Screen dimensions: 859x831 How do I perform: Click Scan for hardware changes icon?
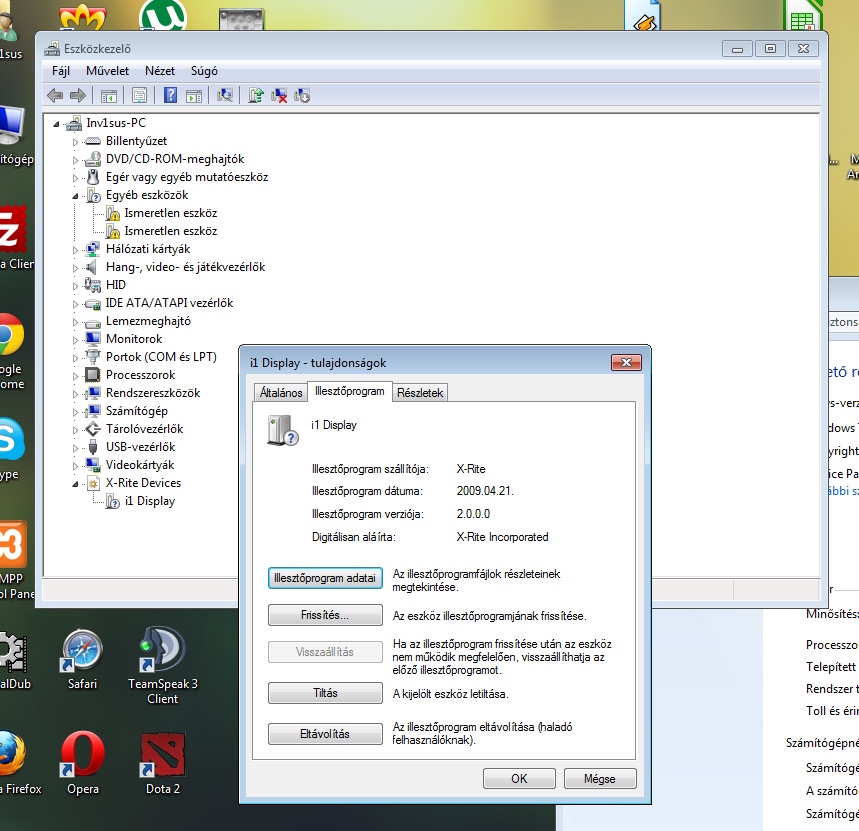[x=225, y=95]
